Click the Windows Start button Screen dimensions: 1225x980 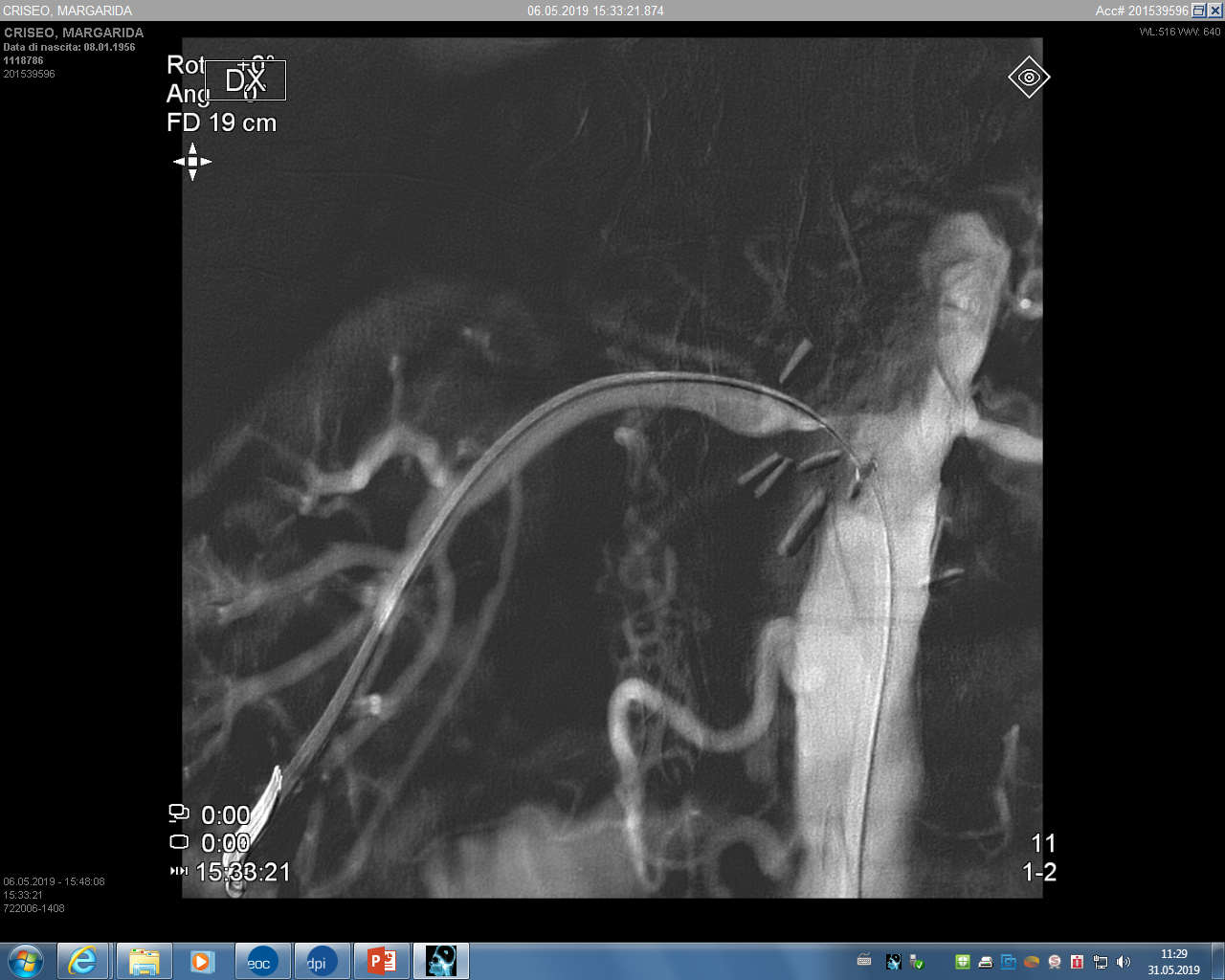pyautogui.click(x=26, y=961)
